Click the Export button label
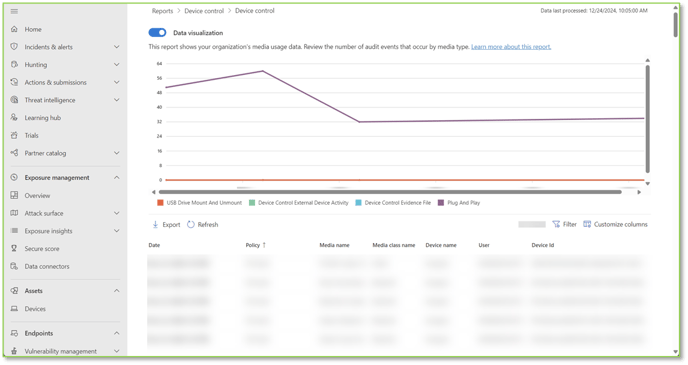Image resolution: width=688 pixels, height=365 pixels. pyautogui.click(x=171, y=225)
